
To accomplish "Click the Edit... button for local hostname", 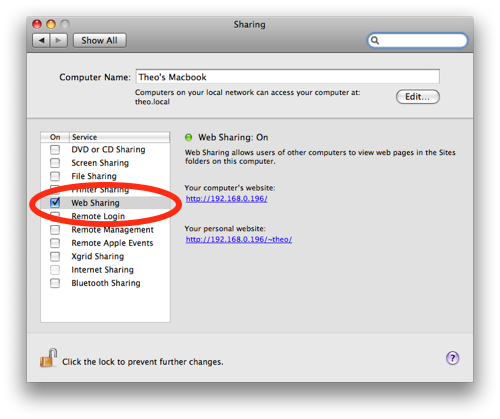I will [x=418, y=97].
